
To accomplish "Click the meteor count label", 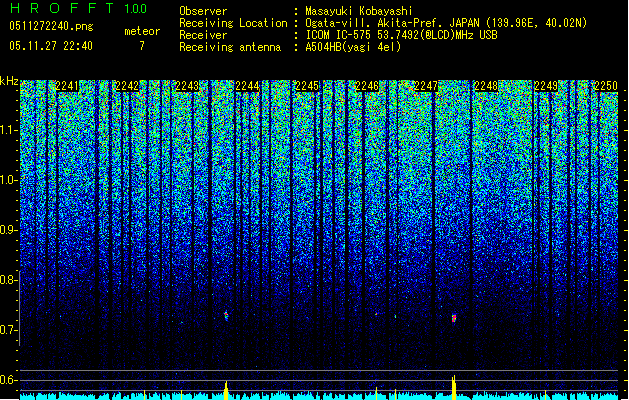I will [x=142, y=31].
